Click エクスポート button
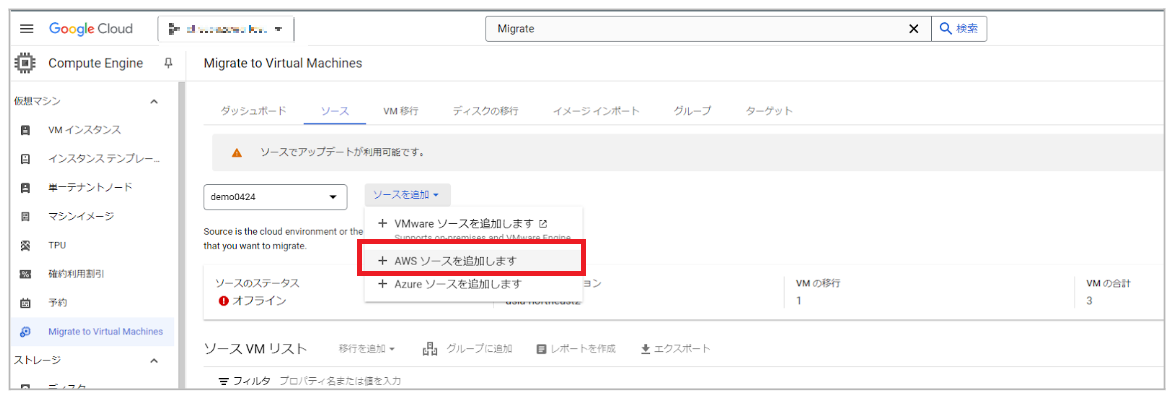 [x=675, y=348]
